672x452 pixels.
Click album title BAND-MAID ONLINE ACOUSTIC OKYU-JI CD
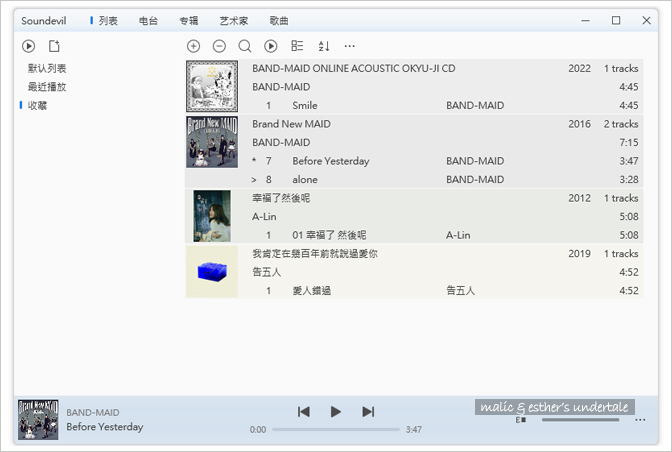(x=354, y=69)
